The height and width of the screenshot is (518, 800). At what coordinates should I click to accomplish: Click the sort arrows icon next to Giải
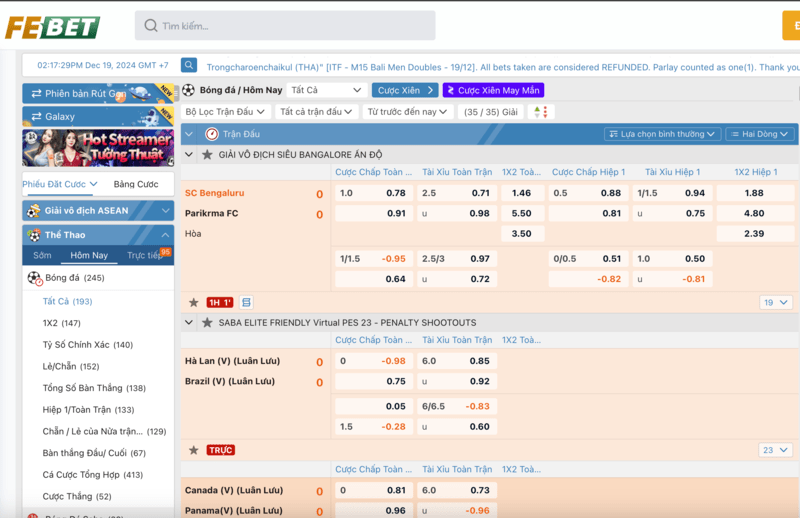click(x=538, y=112)
